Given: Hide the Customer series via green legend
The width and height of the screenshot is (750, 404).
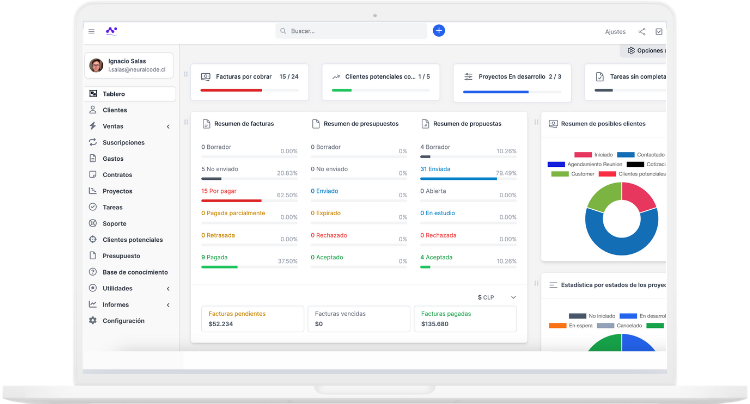Looking at the screenshot, I should click(558, 174).
